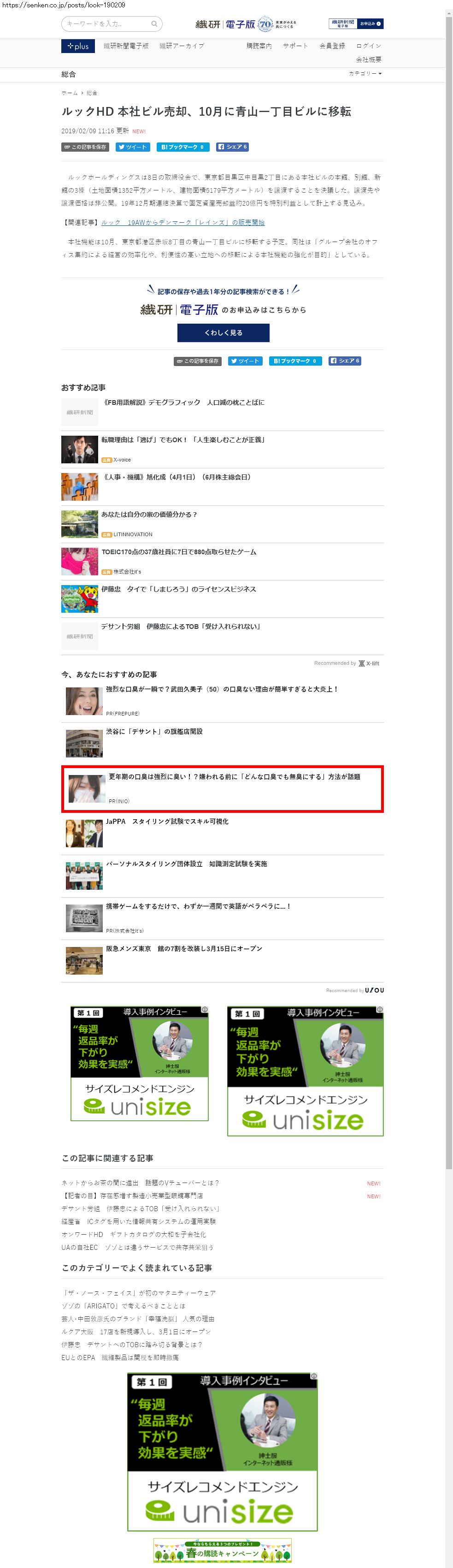The image size is (453, 1568).
Task: Open the しまじろう article thumbnail
Action: pos(80,599)
